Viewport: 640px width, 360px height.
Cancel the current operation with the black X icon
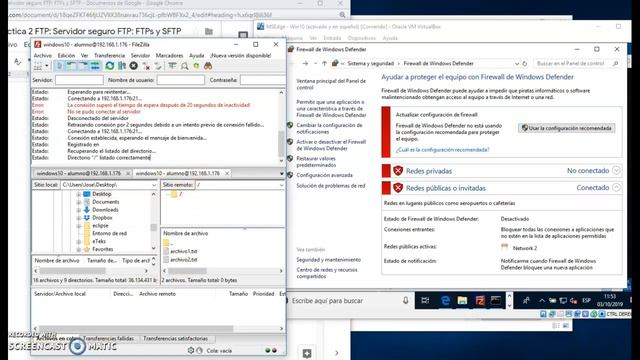133,66
